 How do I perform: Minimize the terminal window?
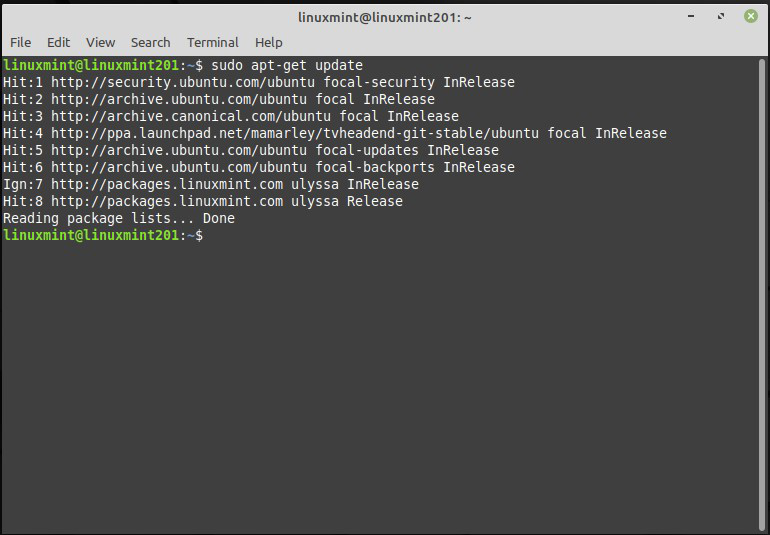[692, 17]
